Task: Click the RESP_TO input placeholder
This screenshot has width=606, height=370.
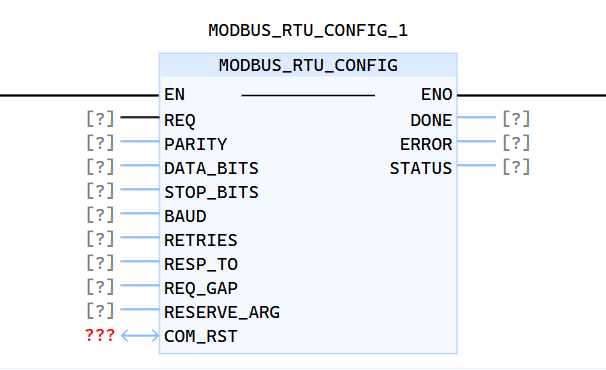Action: click(x=100, y=263)
